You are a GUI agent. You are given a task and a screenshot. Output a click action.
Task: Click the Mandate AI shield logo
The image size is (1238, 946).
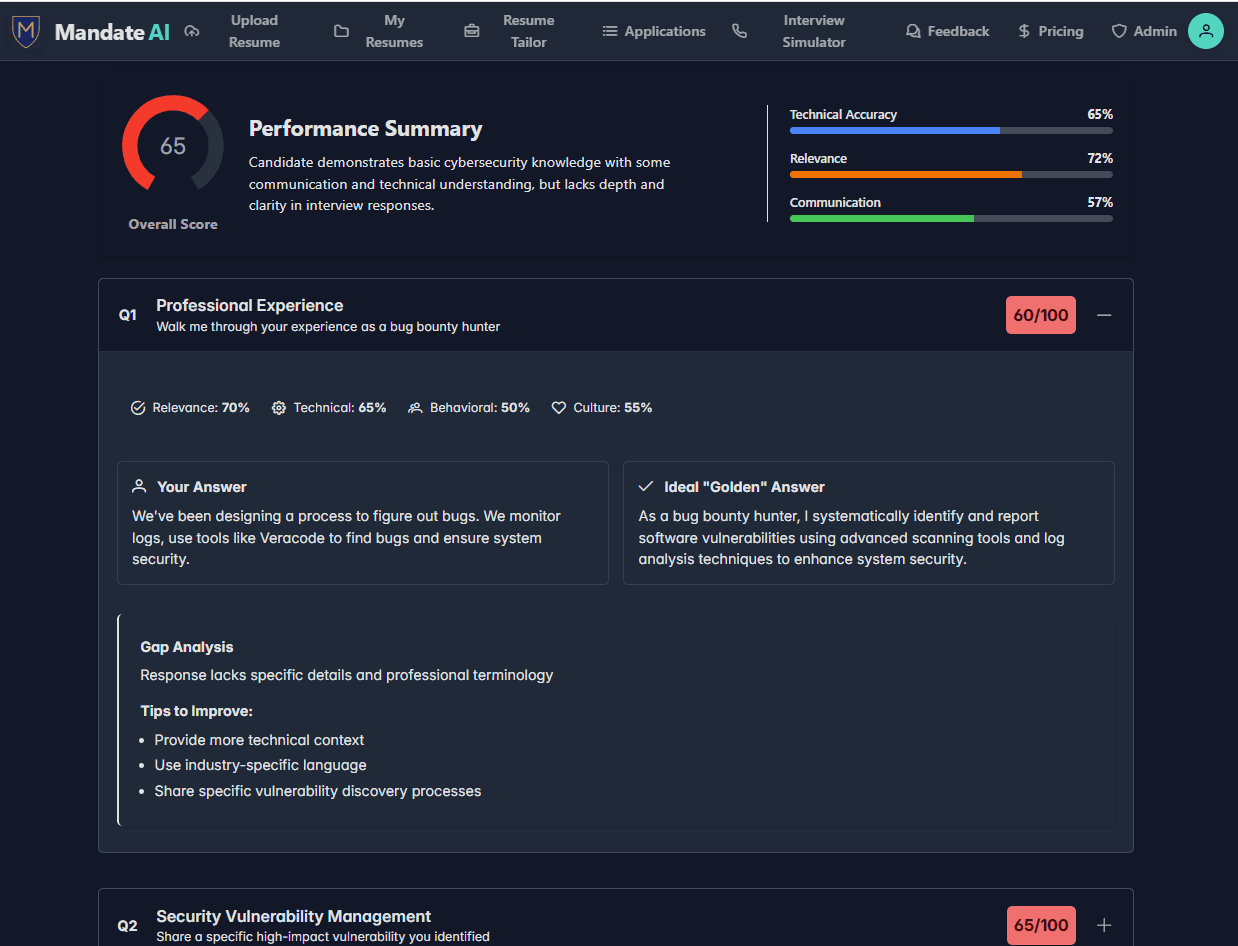click(25, 30)
